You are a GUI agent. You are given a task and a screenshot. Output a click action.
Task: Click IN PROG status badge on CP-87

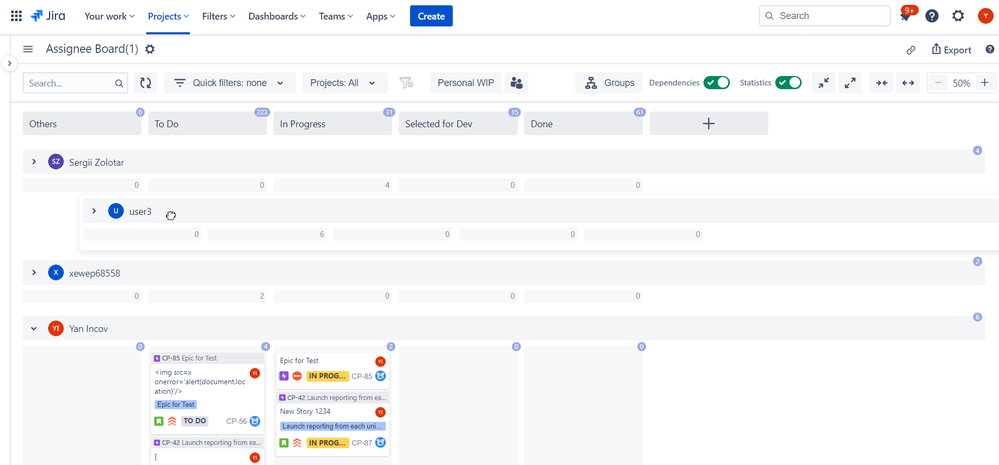[327, 443]
